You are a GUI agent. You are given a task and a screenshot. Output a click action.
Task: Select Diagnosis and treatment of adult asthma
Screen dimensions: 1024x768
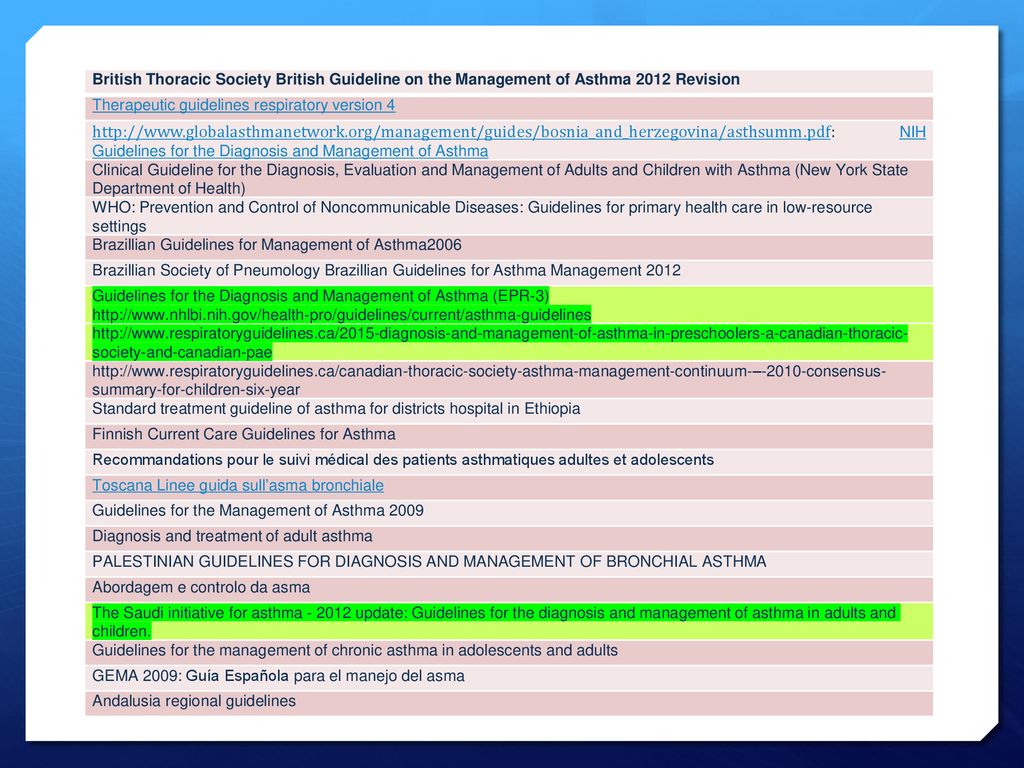pos(232,536)
